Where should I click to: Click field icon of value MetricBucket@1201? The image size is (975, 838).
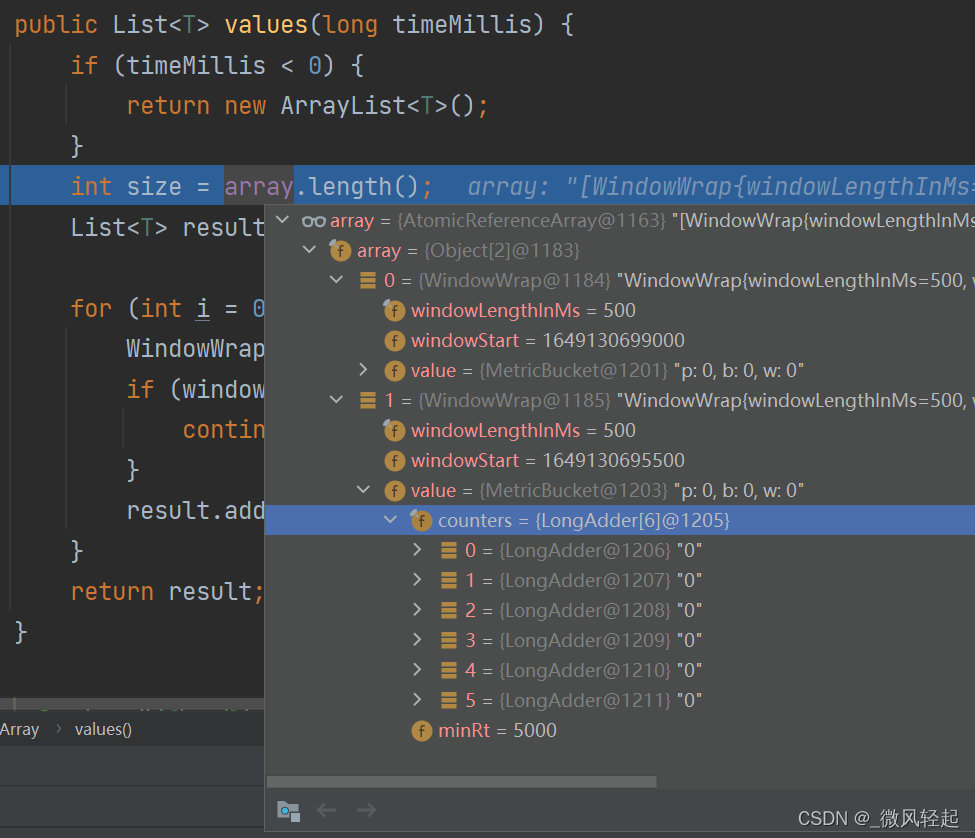(395, 371)
